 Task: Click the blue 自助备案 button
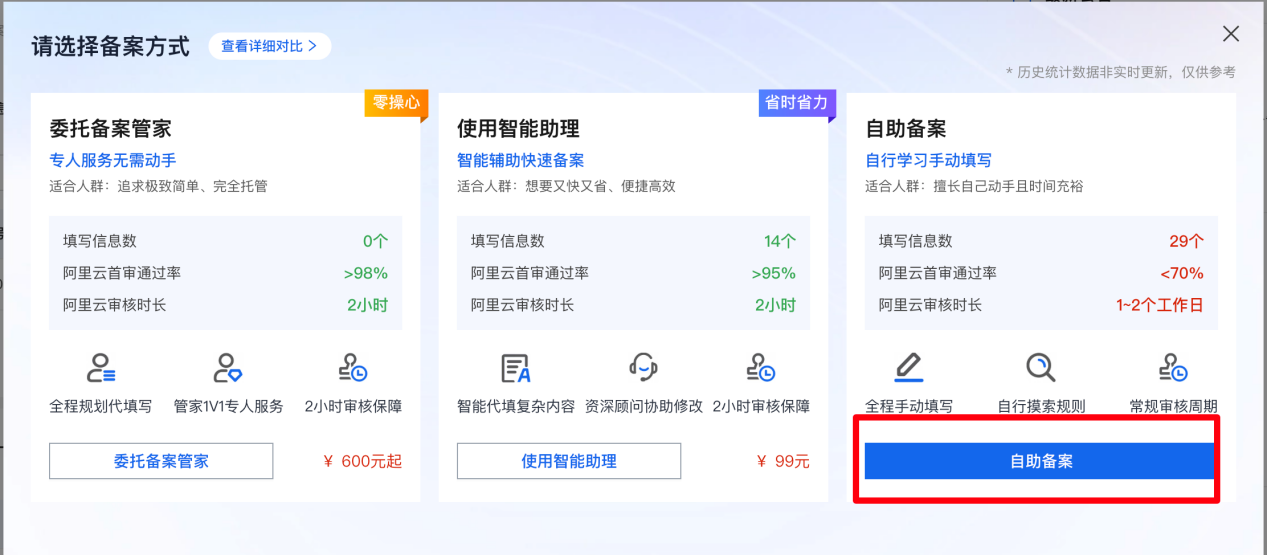pos(1039,461)
